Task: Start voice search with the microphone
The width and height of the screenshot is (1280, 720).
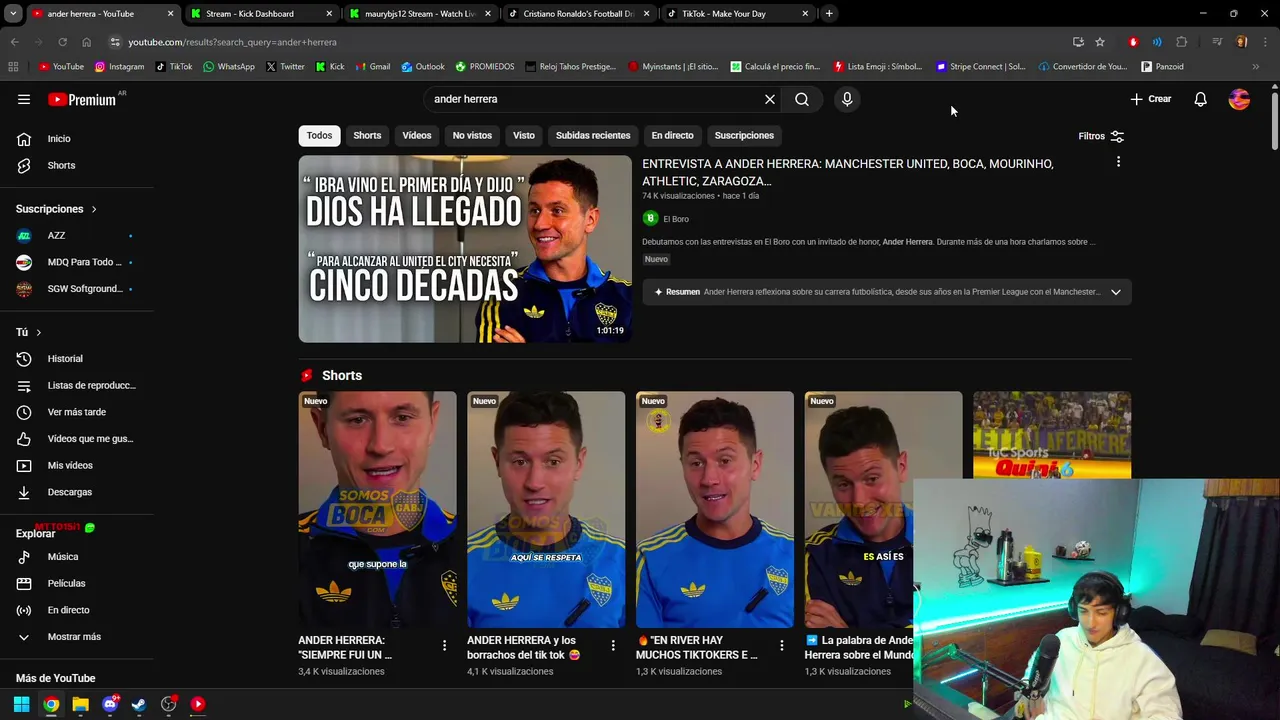Action: [847, 99]
